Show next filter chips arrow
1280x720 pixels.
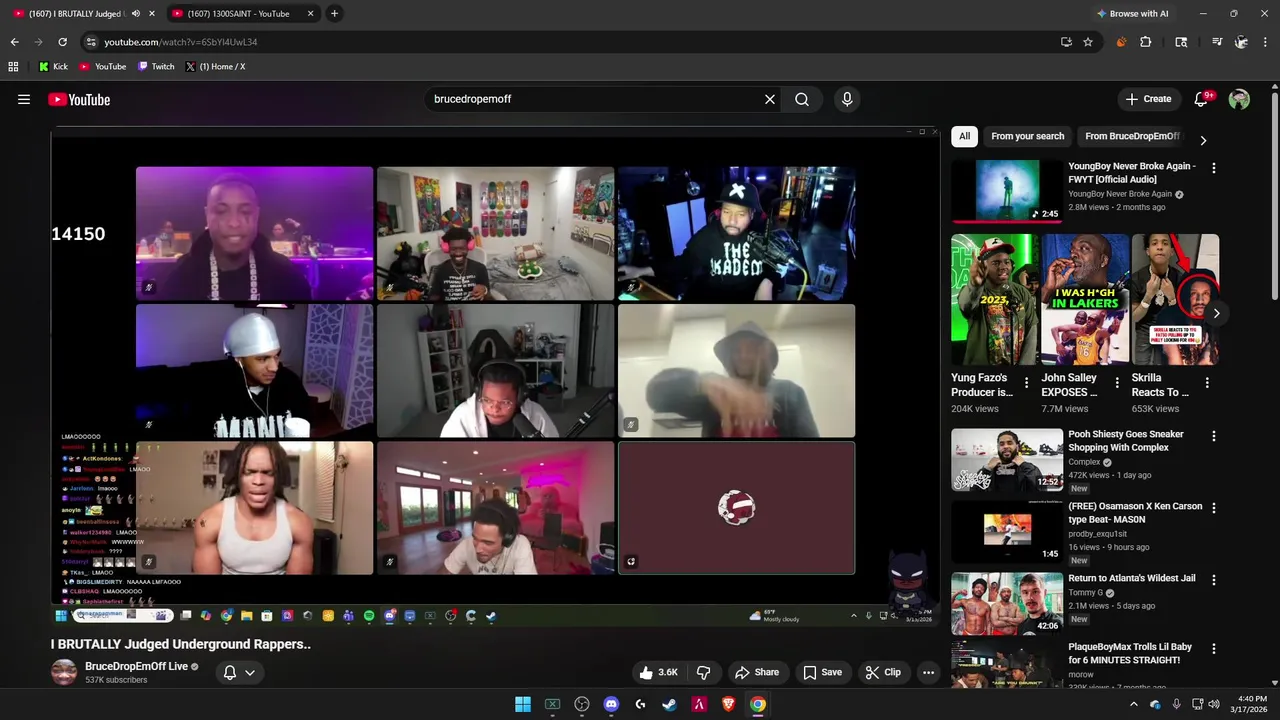1203,140
